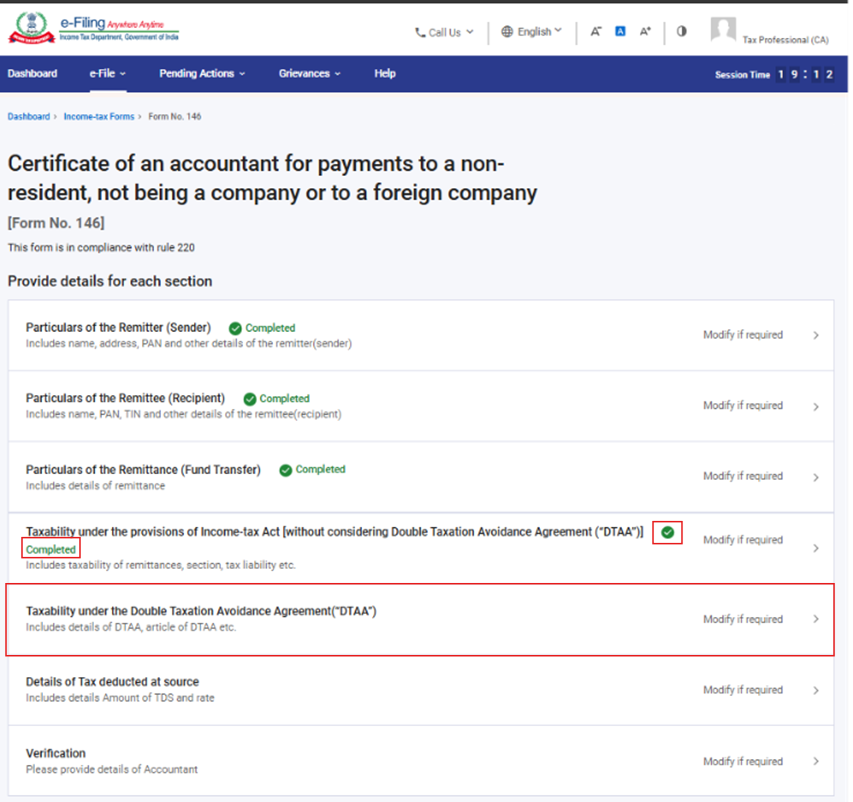Expand the Grievances menu
This screenshot has width=853, height=802.
coord(309,74)
